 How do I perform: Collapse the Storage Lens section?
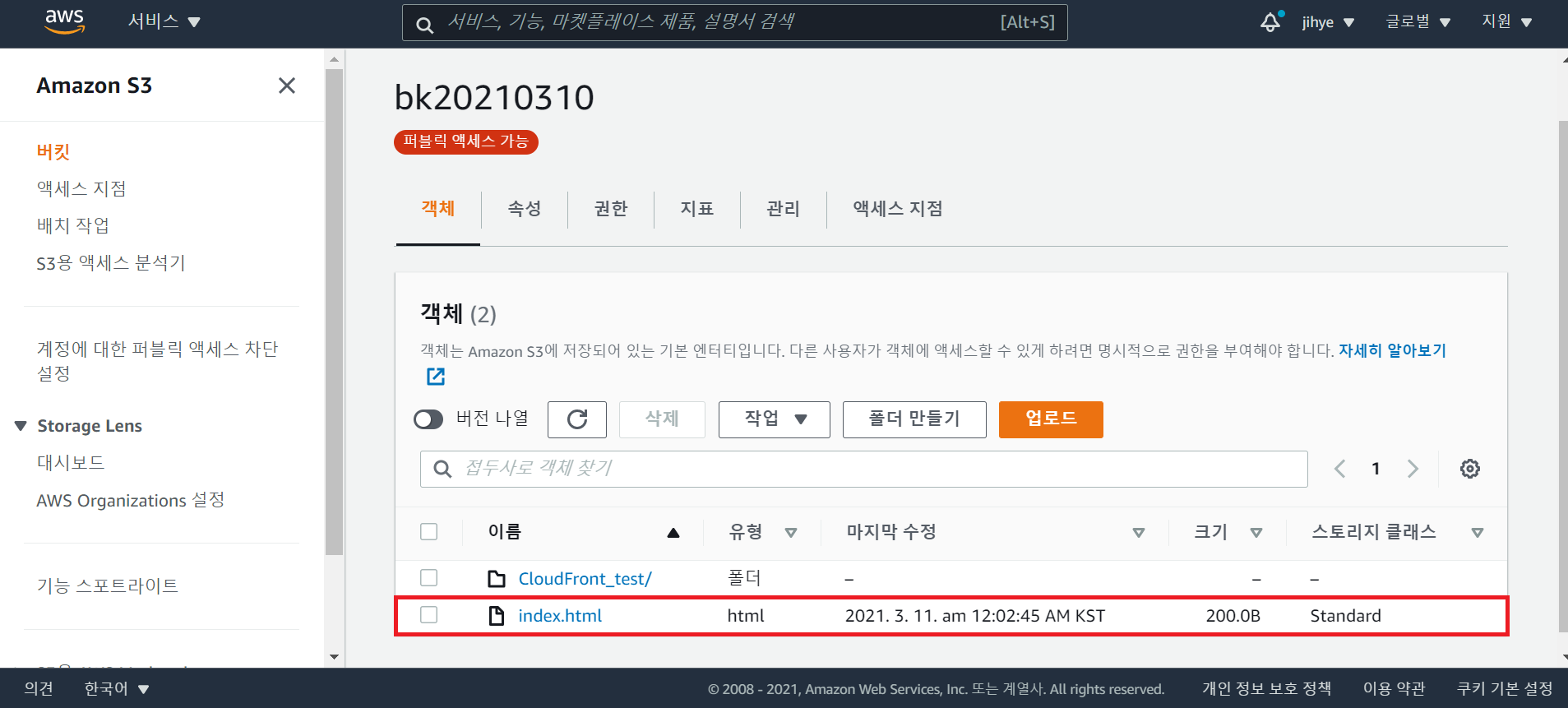click(x=21, y=426)
